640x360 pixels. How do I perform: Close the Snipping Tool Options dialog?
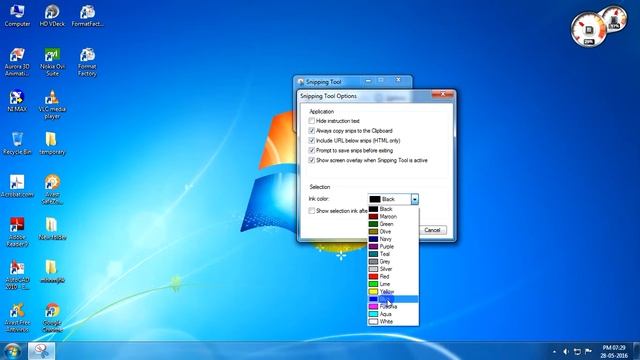coord(443,95)
